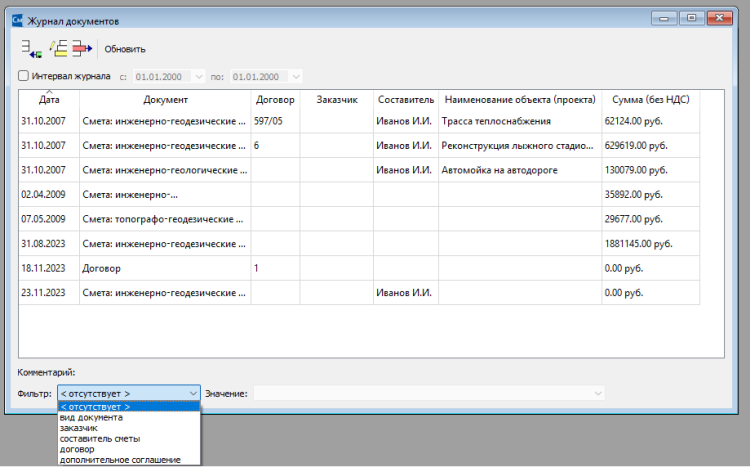
Task: Expand the Значение dropdown
Action: pyautogui.click(x=598, y=394)
